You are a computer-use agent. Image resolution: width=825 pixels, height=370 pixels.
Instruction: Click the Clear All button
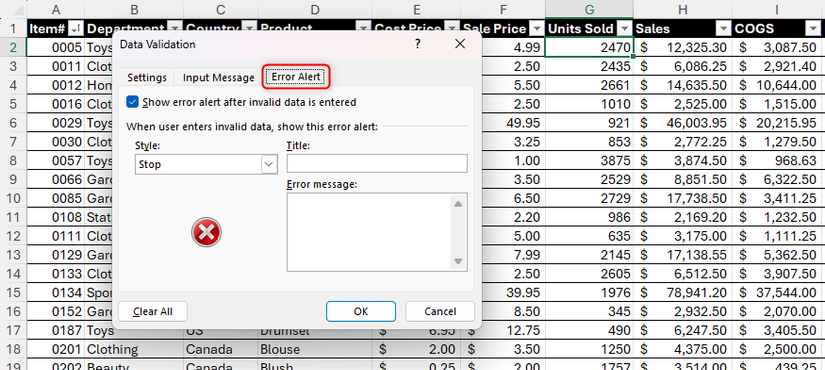pyautogui.click(x=153, y=311)
